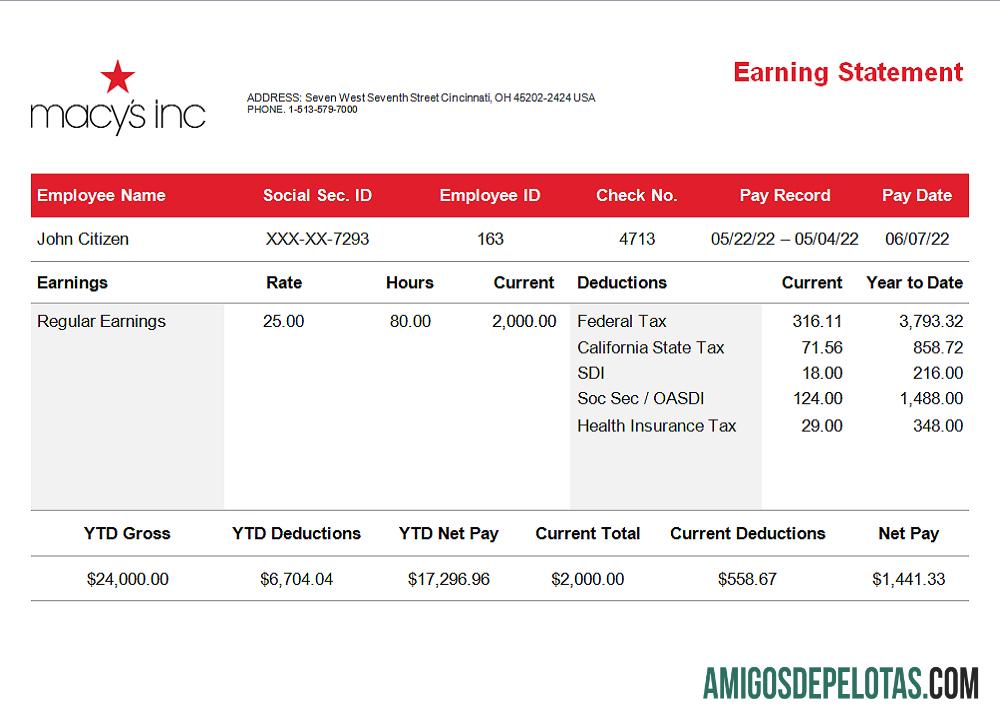The height and width of the screenshot is (720, 1000).
Task: Select the pay record date range
Action: coord(784,239)
